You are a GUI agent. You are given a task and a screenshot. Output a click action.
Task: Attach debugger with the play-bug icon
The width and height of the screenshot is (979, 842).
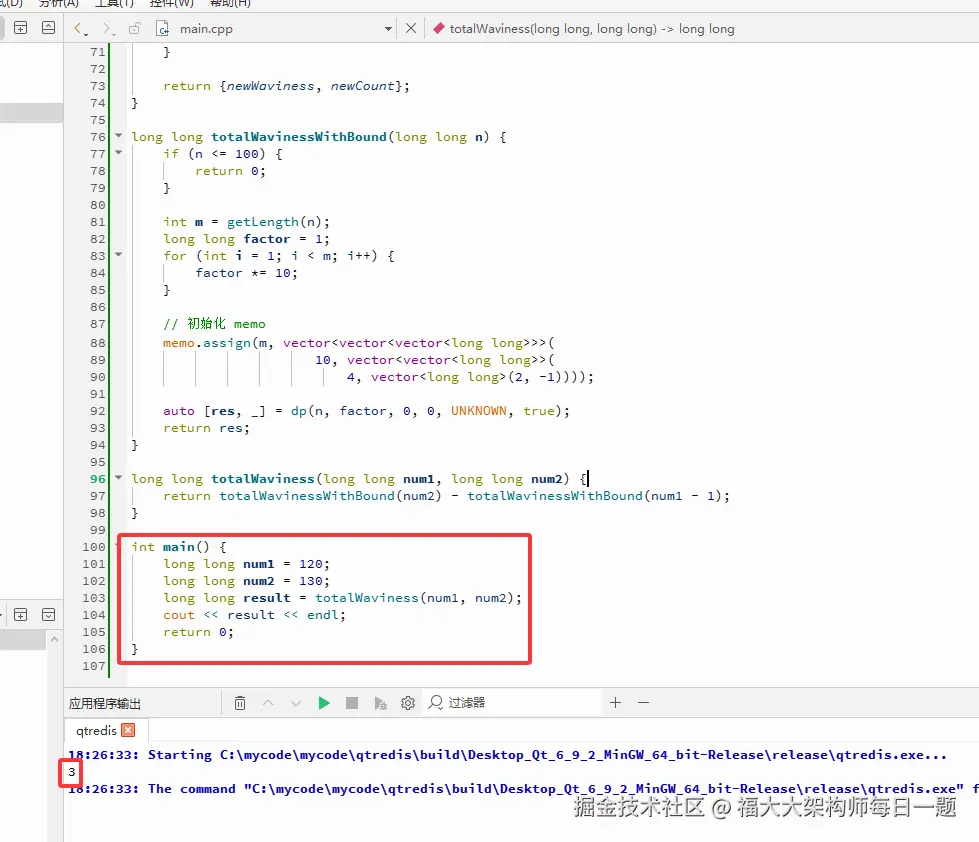pos(380,703)
